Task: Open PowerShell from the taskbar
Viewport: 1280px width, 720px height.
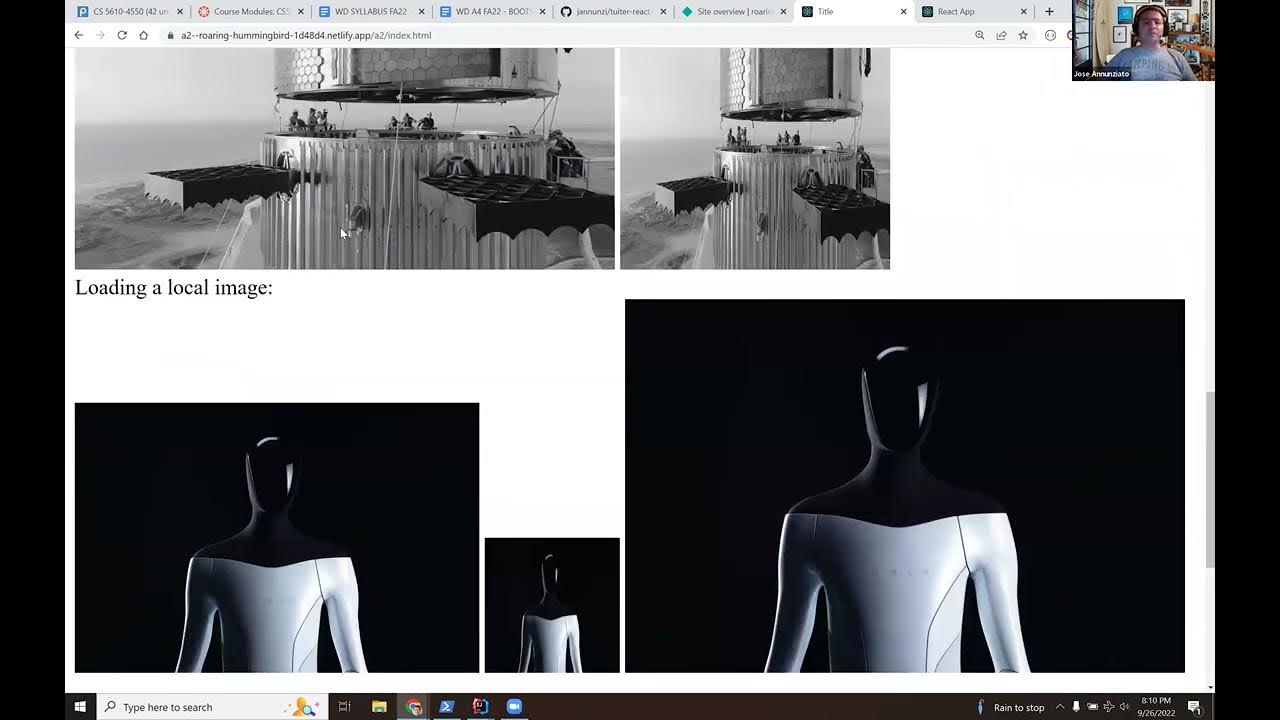Action: [x=447, y=707]
